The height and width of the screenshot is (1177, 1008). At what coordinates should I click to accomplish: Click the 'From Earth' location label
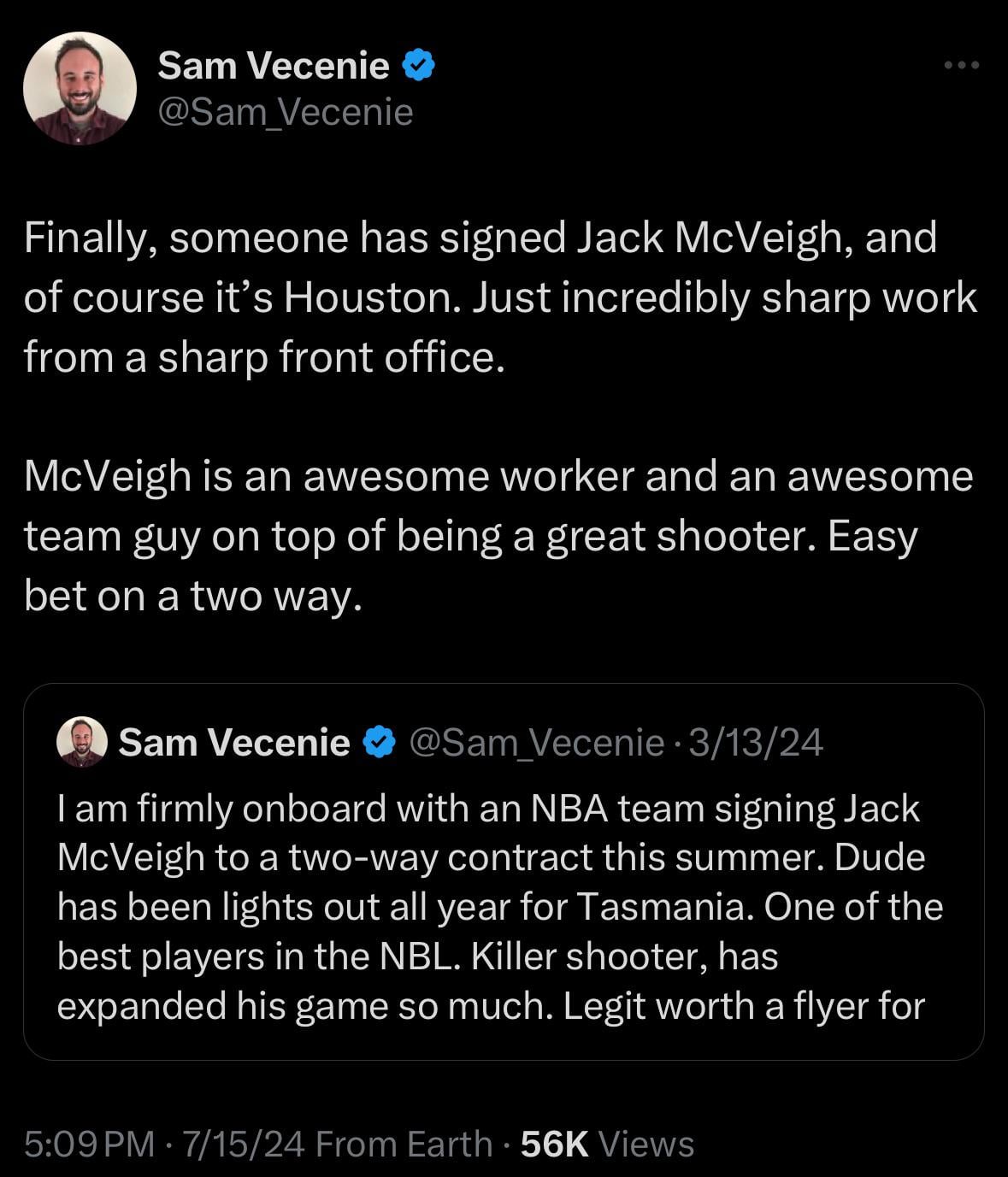click(404, 1144)
